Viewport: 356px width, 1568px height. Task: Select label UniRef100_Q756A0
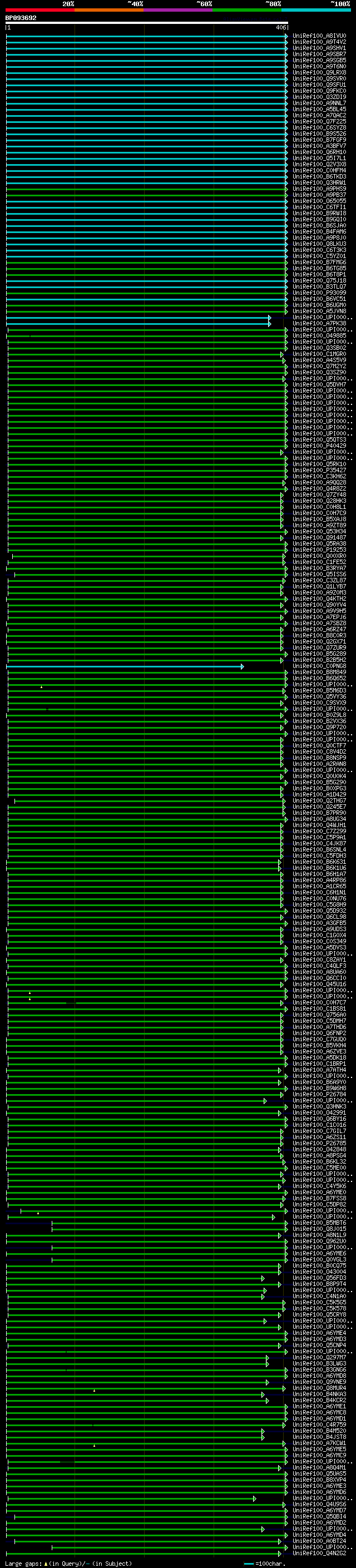click(x=319, y=1015)
